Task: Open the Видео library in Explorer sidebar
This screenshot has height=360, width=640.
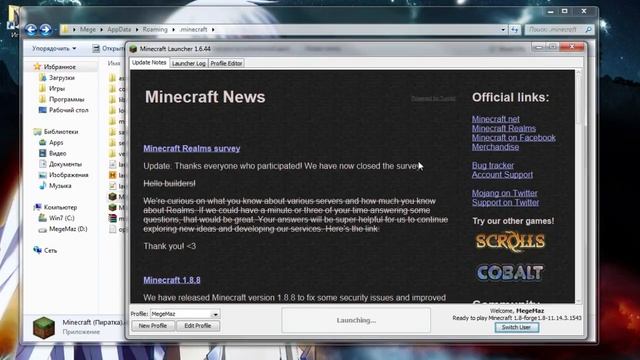Action: click(x=58, y=153)
